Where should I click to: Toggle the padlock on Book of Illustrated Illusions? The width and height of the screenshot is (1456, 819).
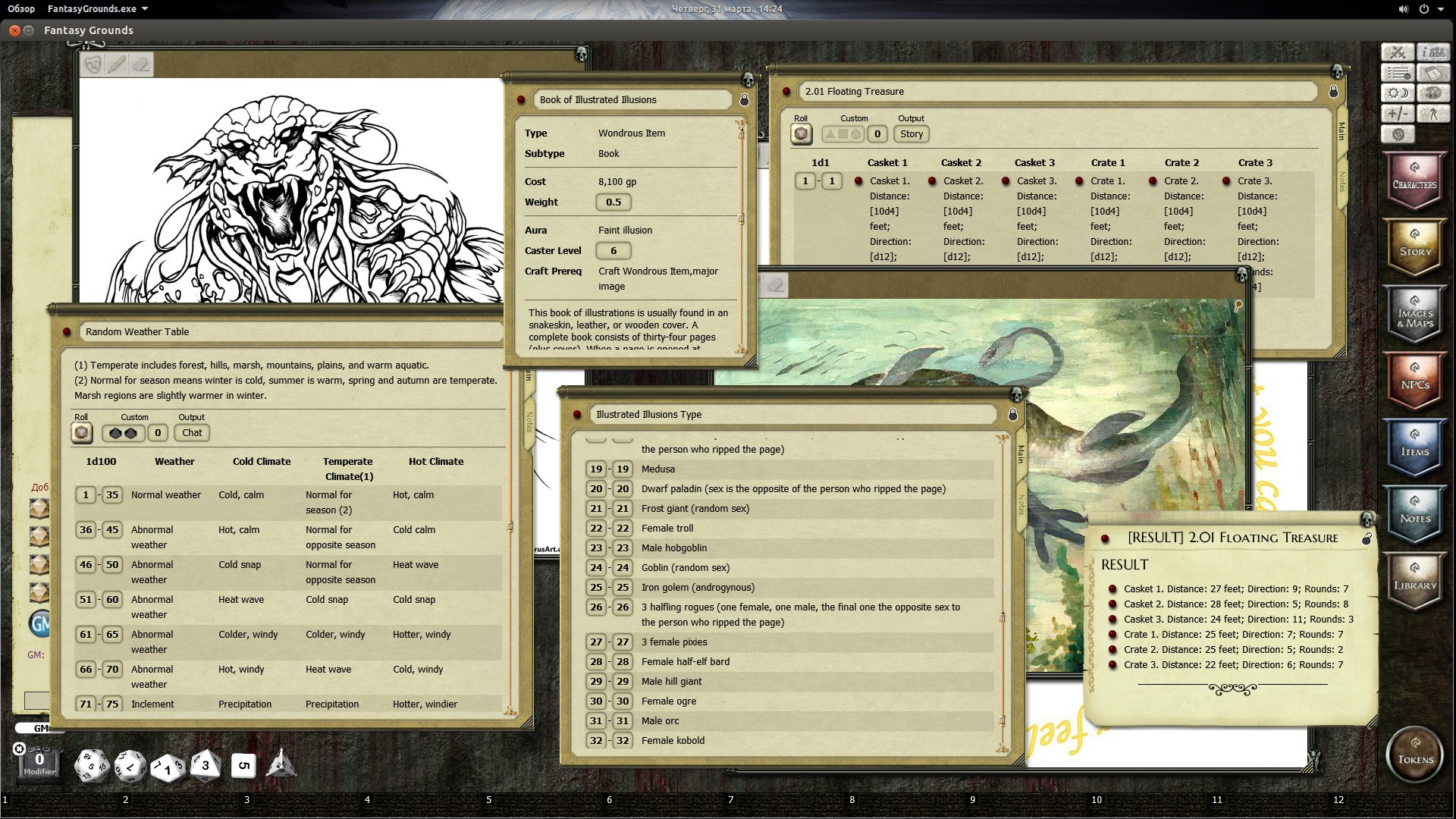tap(743, 99)
